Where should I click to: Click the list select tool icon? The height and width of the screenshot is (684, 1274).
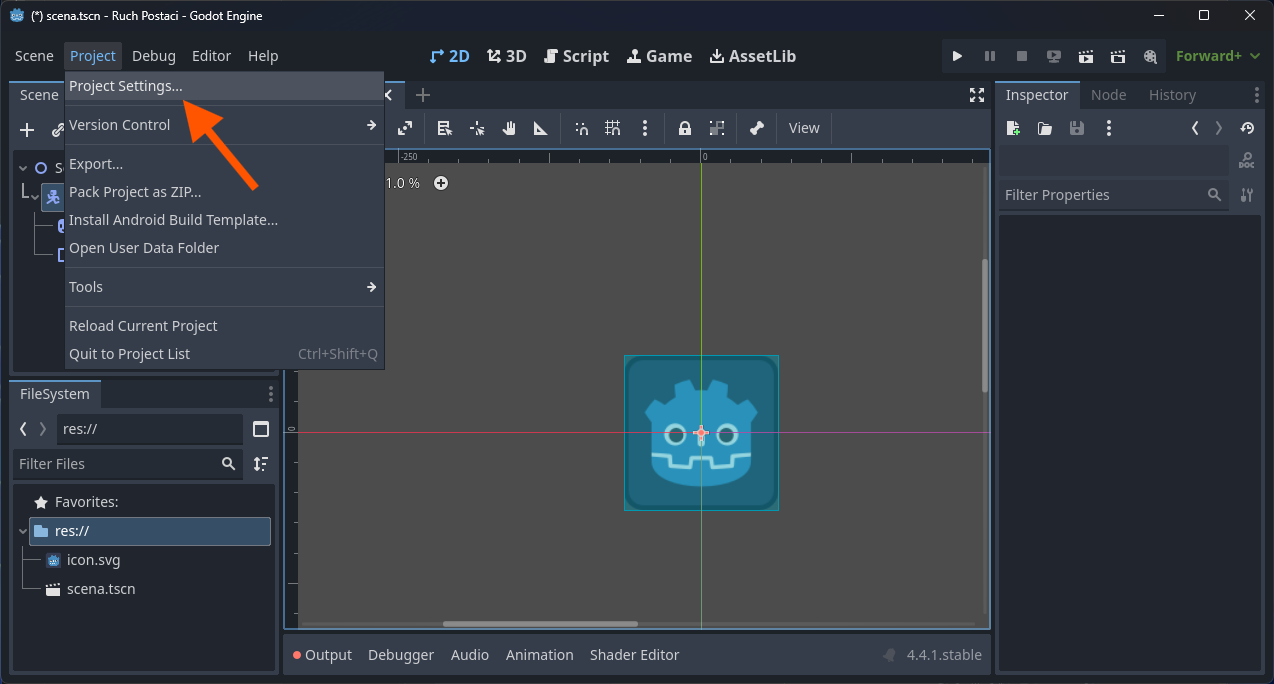click(445, 128)
